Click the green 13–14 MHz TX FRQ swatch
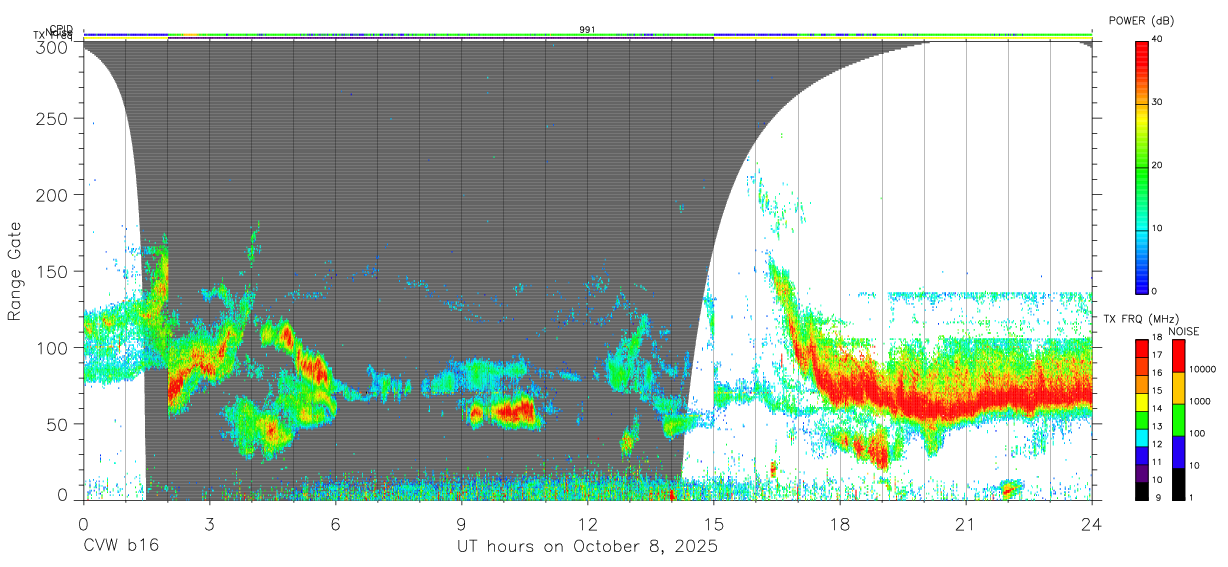The image size is (1228, 567). pyautogui.click(x=1142, y=419)
